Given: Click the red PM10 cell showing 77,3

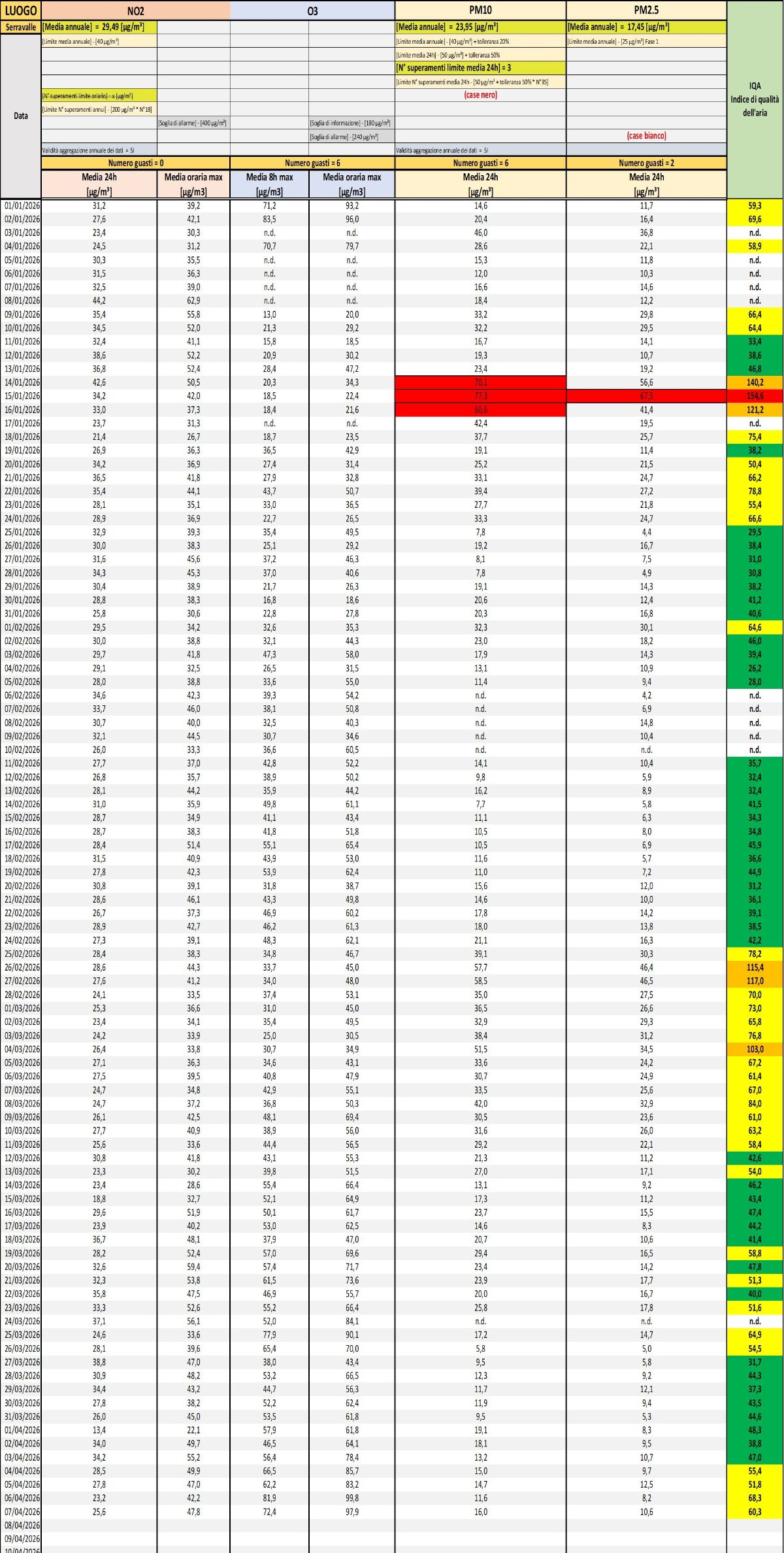Looking at the screenshot, I should [x=480, y=396].
